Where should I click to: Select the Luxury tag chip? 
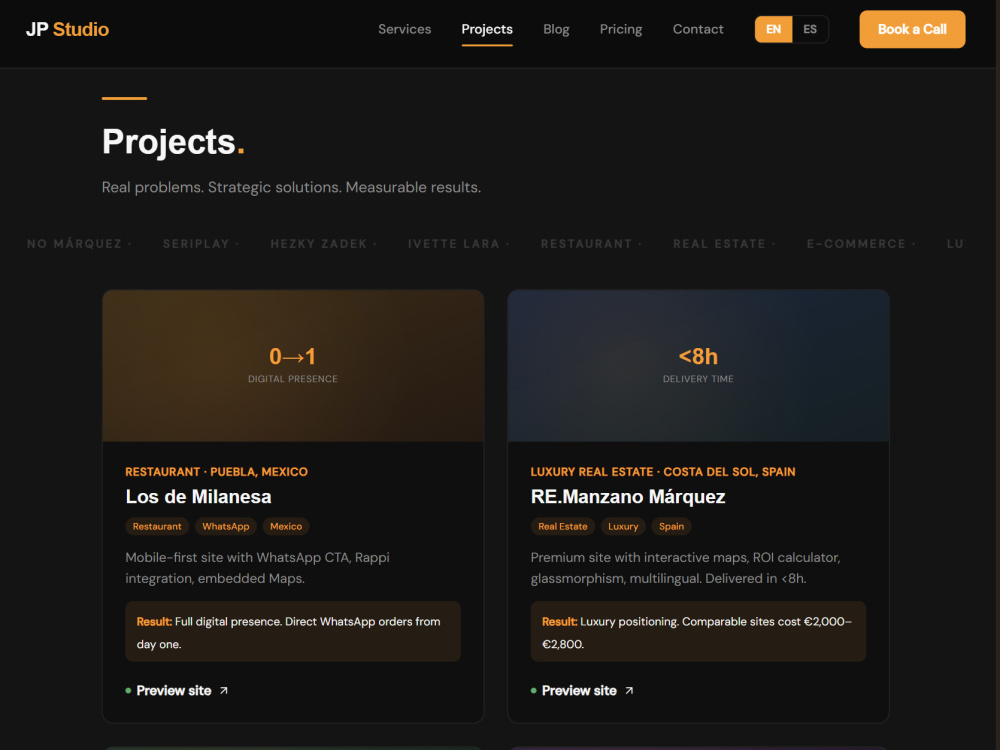(623, 526)
